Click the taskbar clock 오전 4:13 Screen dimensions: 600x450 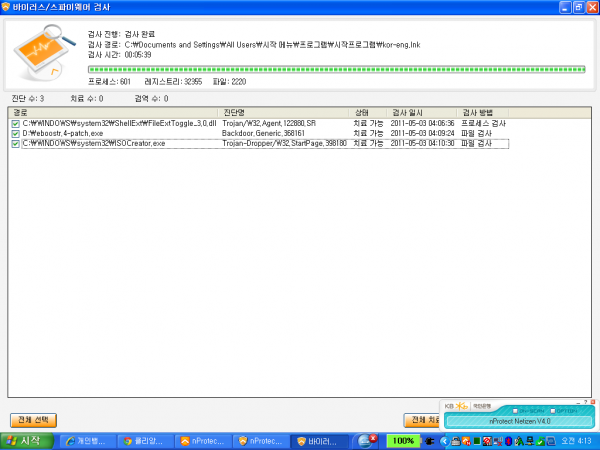pos(576,441)
